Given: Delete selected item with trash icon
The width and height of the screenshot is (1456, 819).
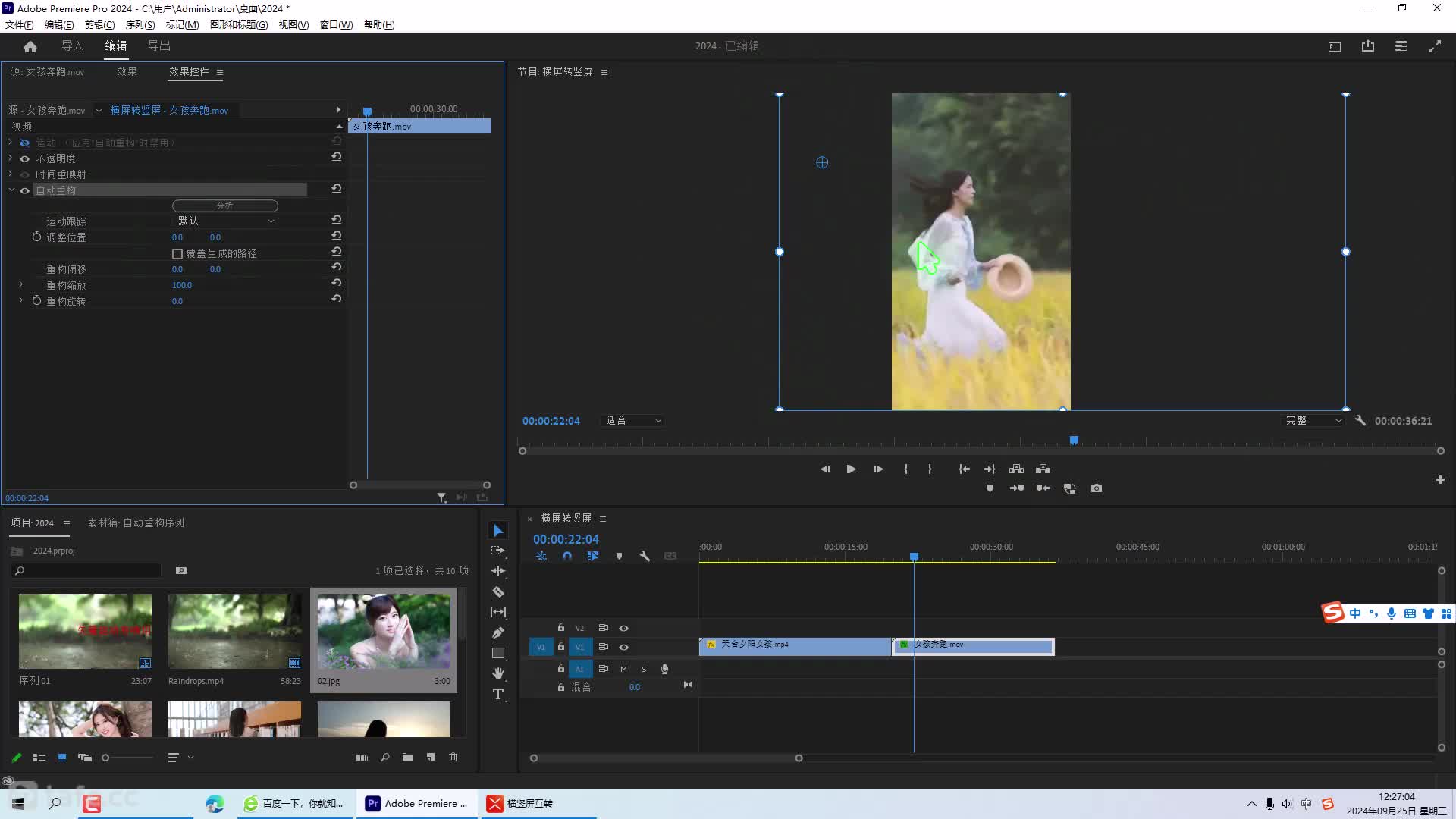Looking at the screenshot, I should point(453,757).
